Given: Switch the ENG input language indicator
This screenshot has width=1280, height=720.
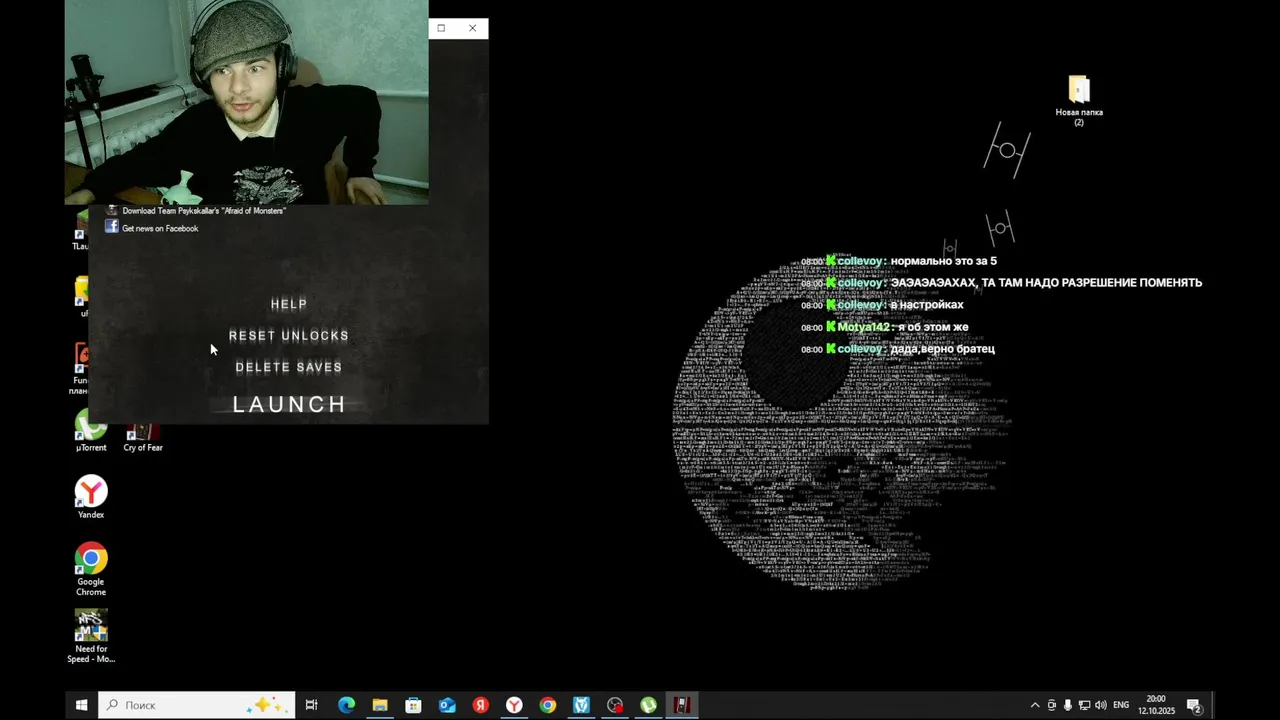Looking at the screenshot, I should (x=1121, y=705).
